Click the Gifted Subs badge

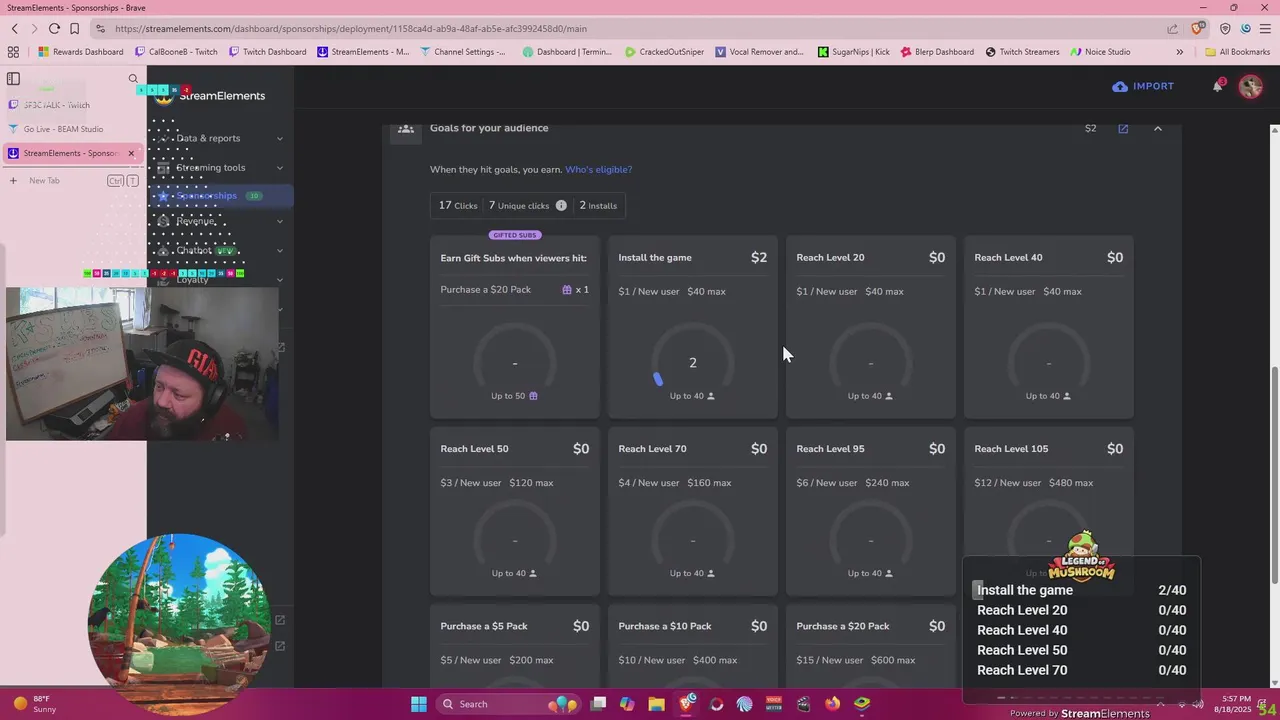[x=515, y=235]
